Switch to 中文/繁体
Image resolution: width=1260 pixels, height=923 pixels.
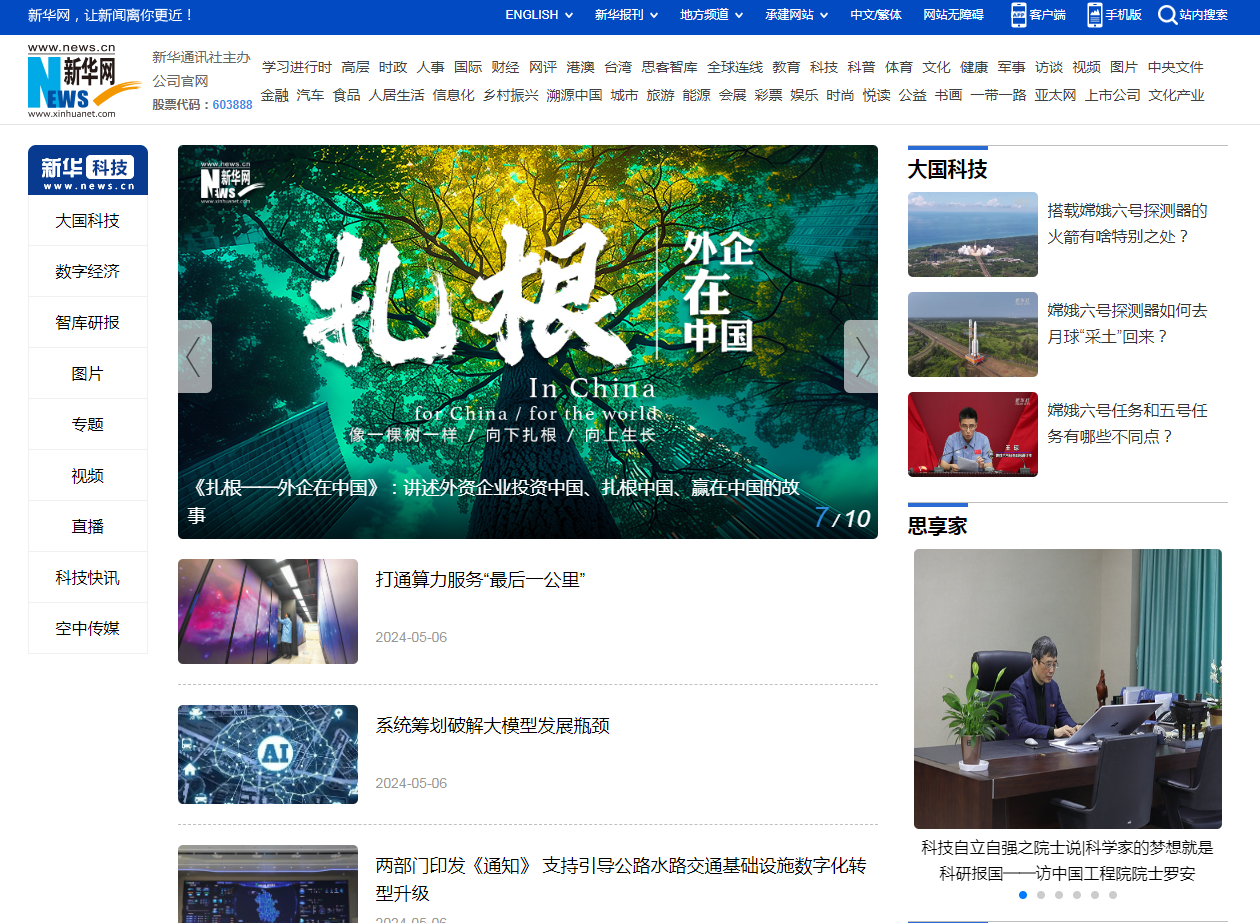pos(876,15)
